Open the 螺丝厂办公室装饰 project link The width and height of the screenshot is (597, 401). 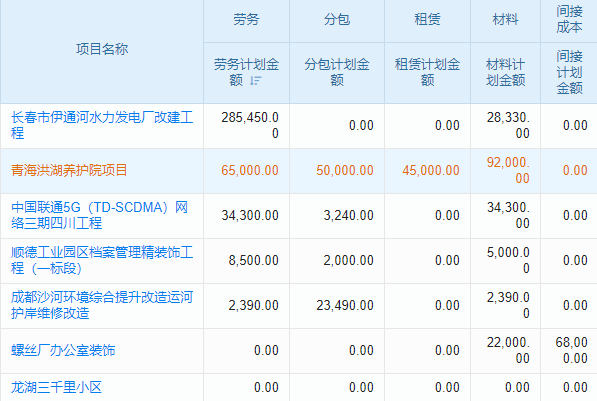63,350
